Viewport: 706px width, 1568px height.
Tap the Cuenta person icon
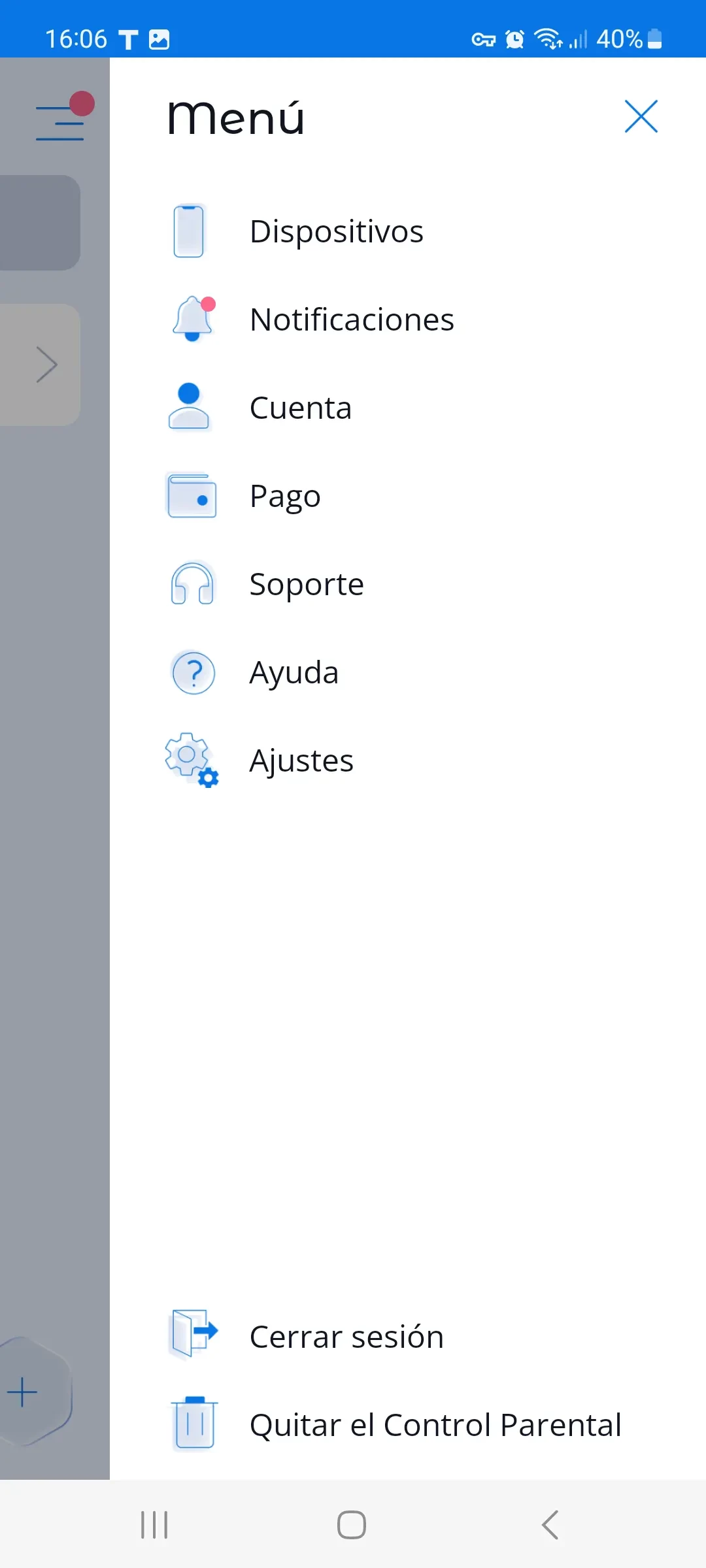(189, 407)
